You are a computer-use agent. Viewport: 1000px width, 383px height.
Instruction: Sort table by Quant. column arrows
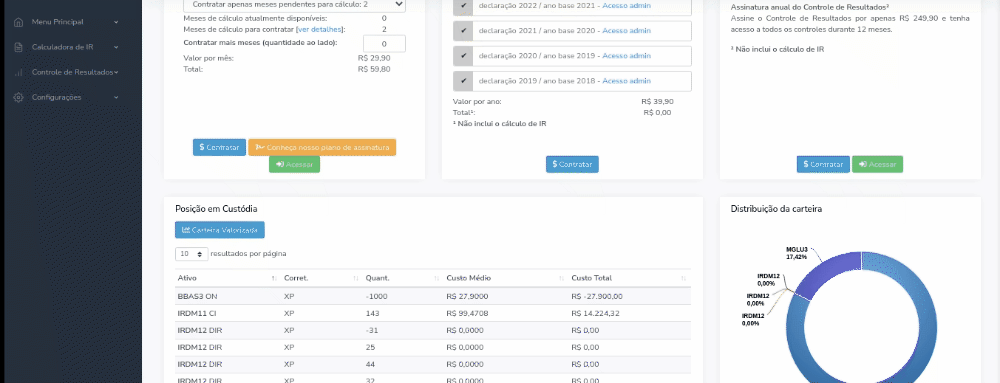click(437, 278)
